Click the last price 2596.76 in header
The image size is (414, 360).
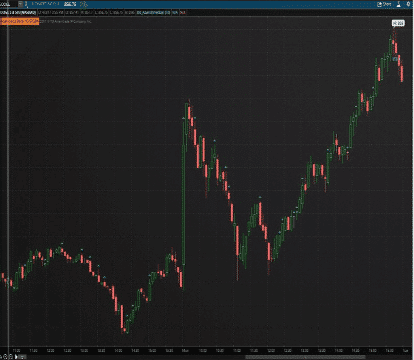70,4
